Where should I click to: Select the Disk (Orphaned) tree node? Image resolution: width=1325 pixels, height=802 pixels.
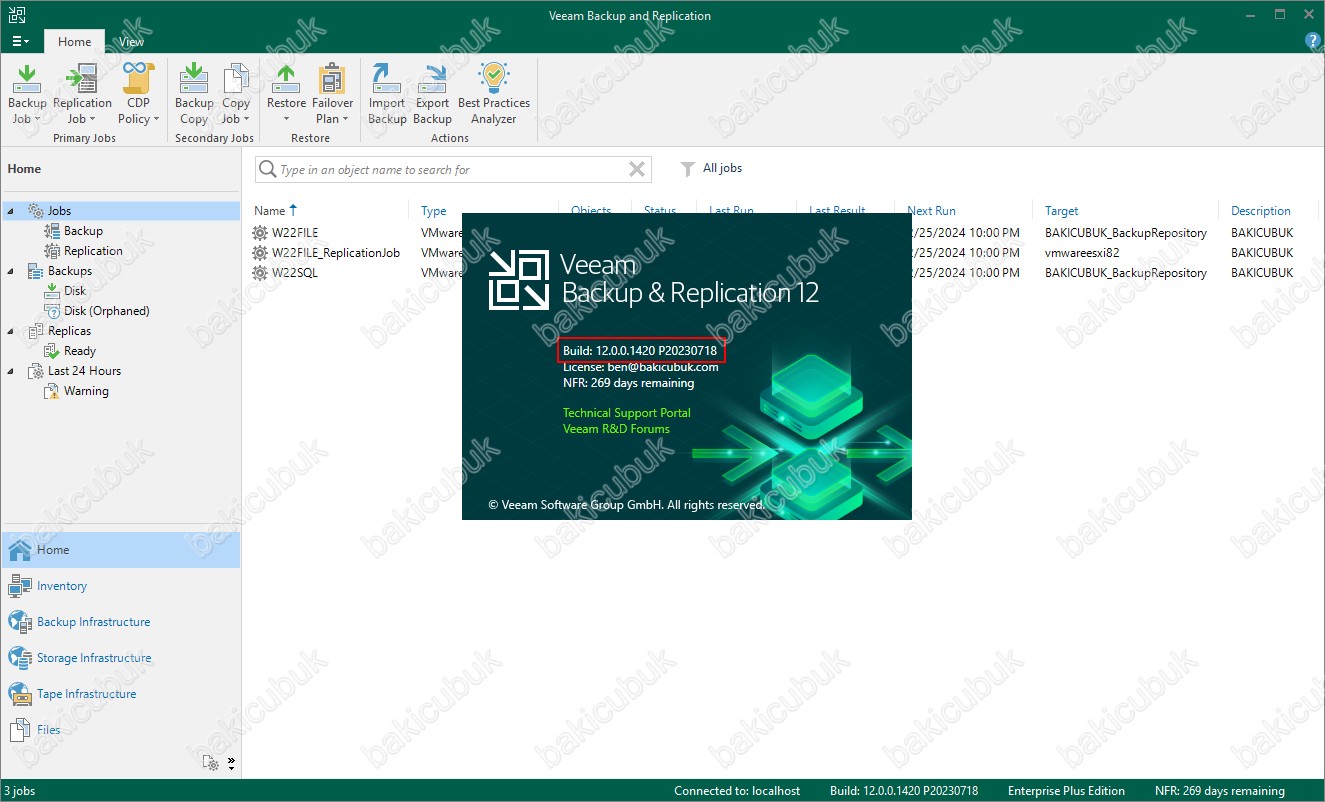(106, 311)
